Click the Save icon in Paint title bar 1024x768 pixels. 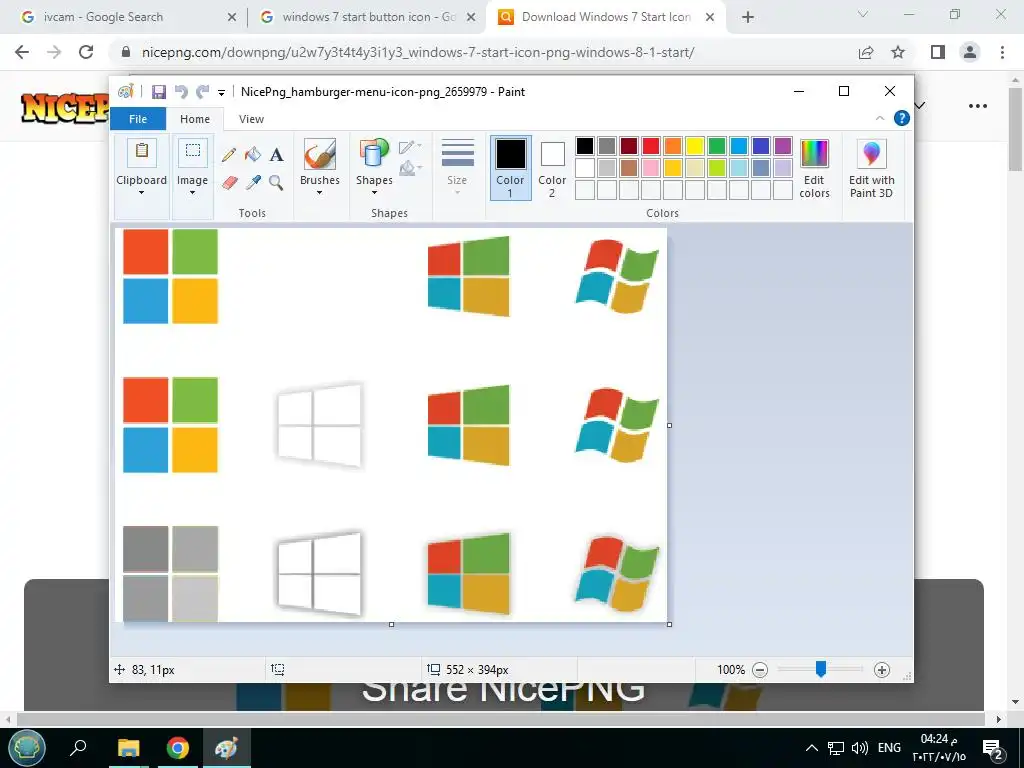click(x=159, y=92)
